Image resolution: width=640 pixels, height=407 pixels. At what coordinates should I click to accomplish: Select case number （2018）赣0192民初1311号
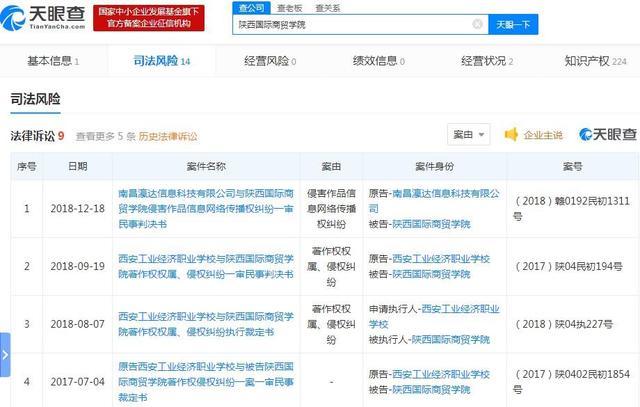tap(571, 209)
